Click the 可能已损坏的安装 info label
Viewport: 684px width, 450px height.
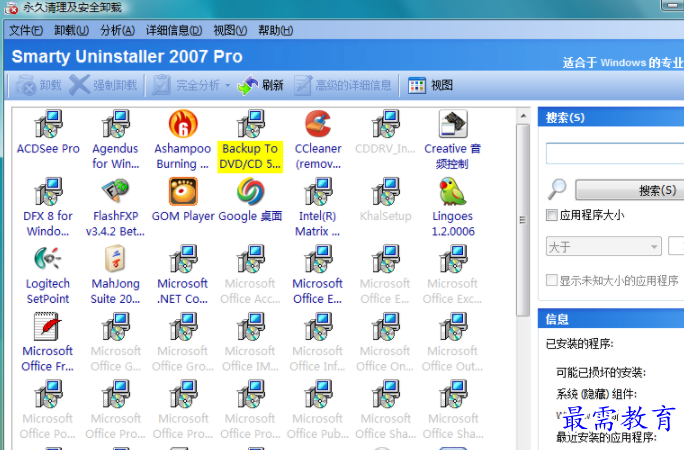tap(601, 373)
